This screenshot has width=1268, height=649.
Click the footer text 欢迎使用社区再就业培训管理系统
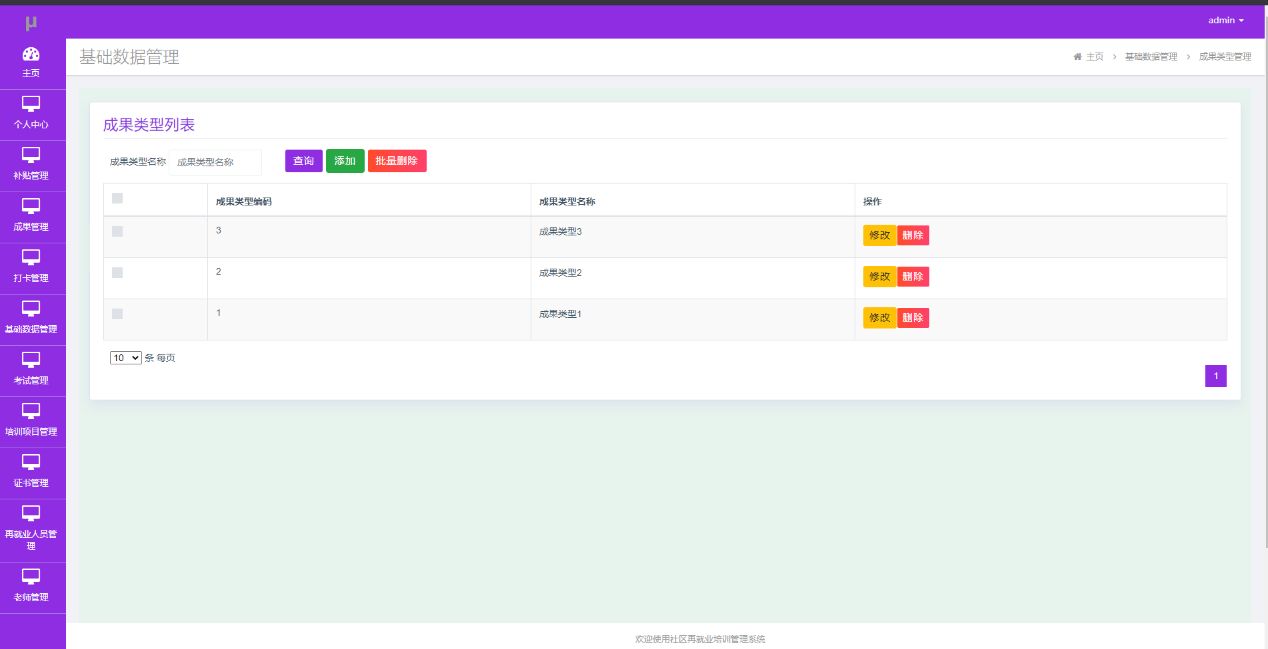700,638
